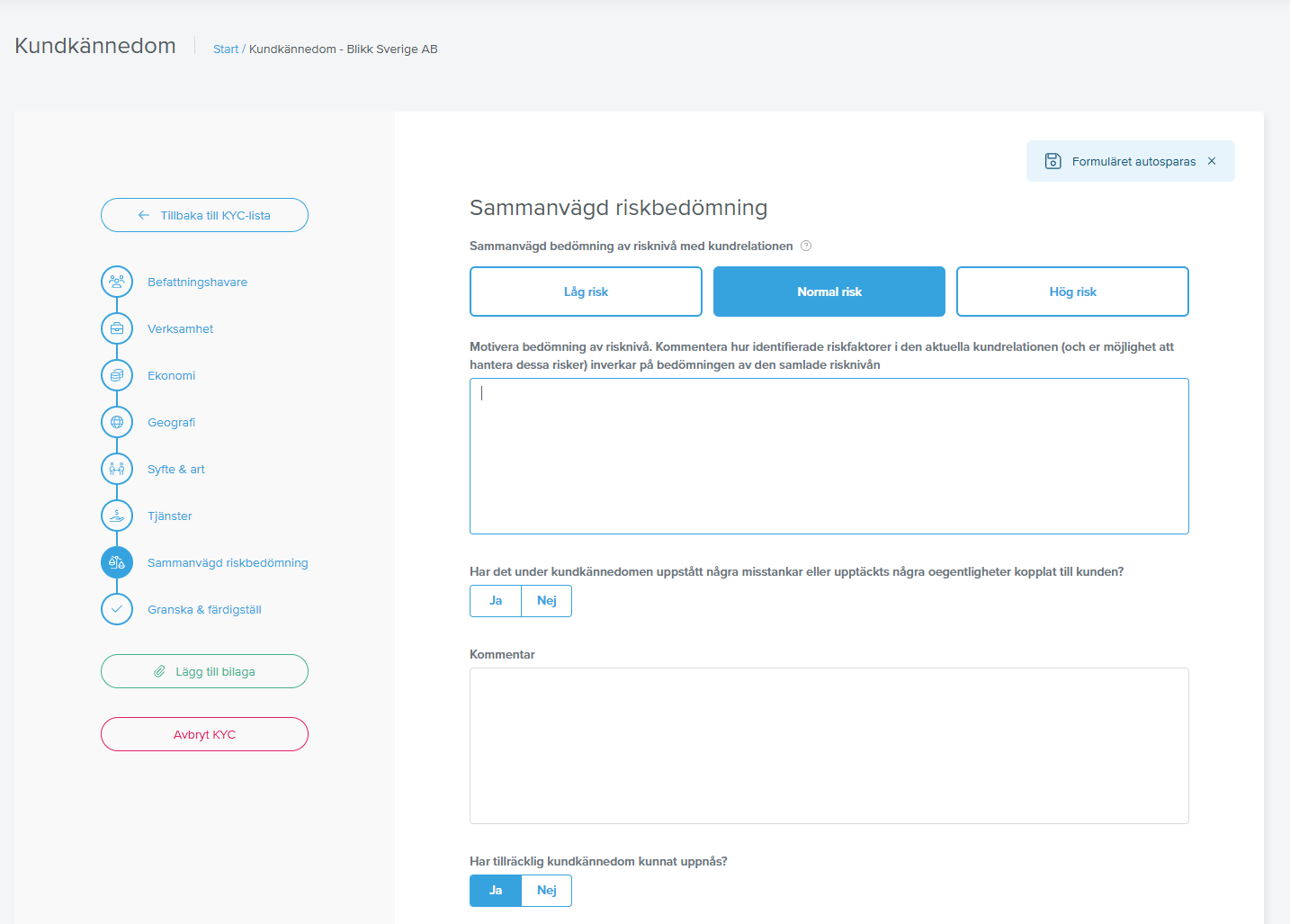Viewport: 1290px width, 924px height.
Task: Click the Start breadcrumb link
Action: click(x=226, y=49)
